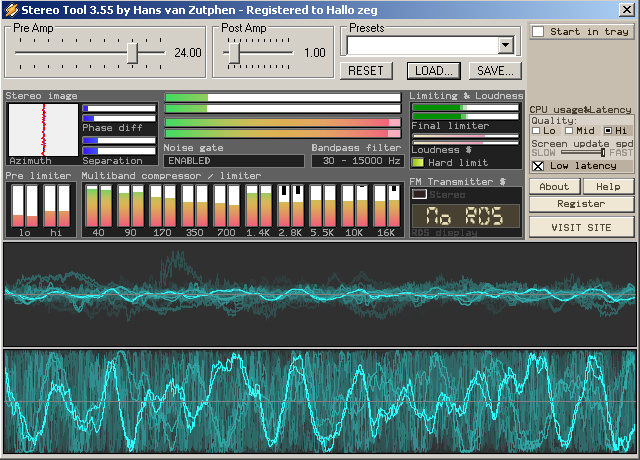The width and height of the screenshot is (640, 460).
Task: Click the 16K band compressor meter
Action: pos(386,206)
